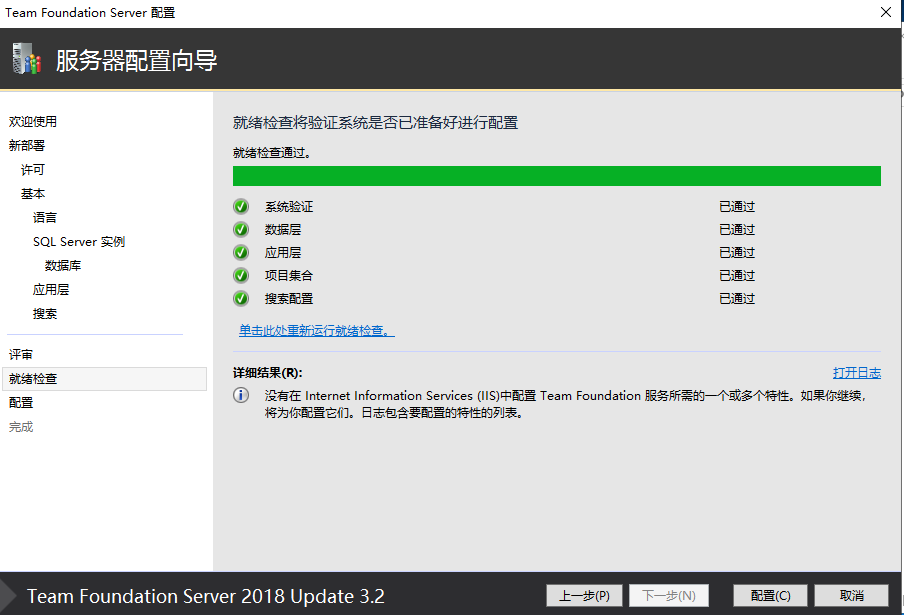Select the 就绪检查 step in sidebar

(x=104, y=379)
